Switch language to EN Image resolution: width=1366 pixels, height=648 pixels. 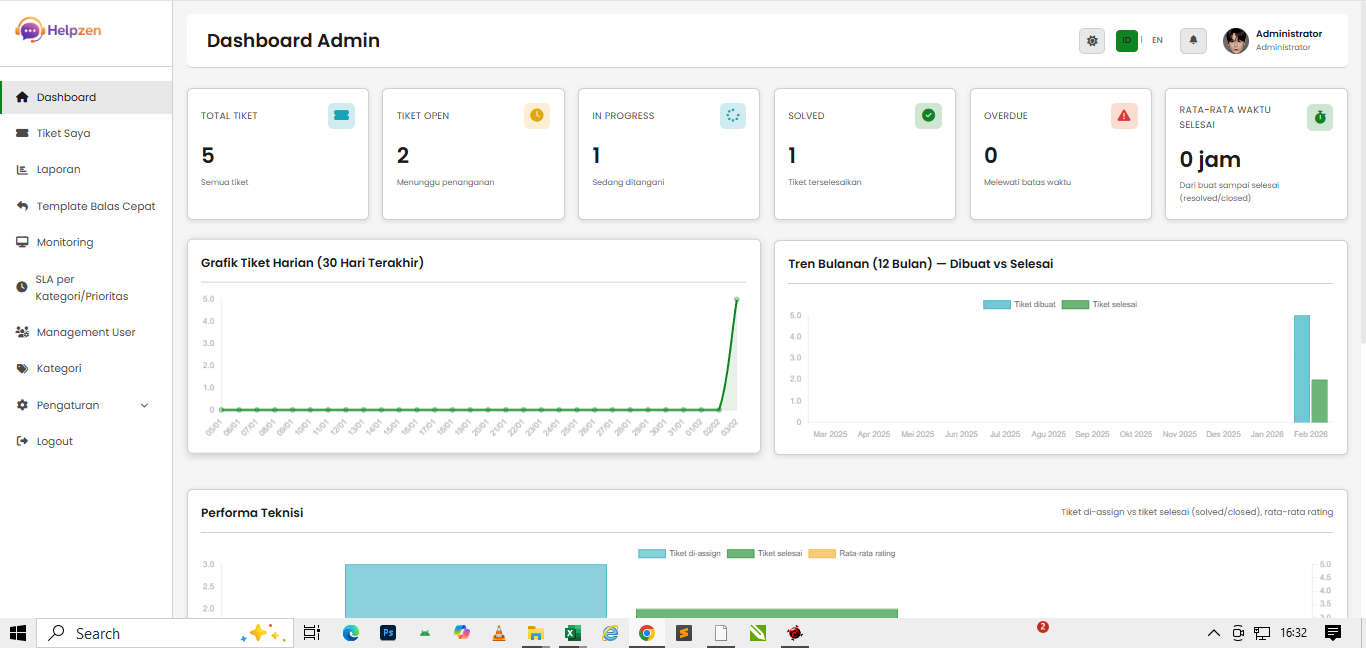(x=1157, y=40)
